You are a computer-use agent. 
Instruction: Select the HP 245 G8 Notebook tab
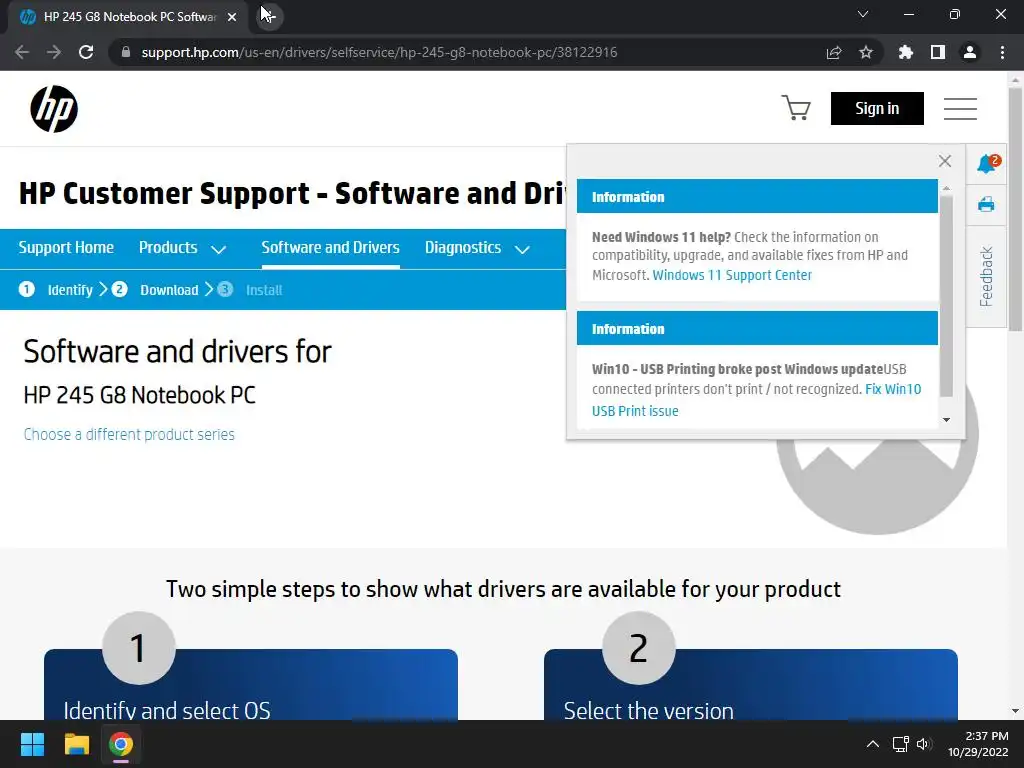[129, 17]
